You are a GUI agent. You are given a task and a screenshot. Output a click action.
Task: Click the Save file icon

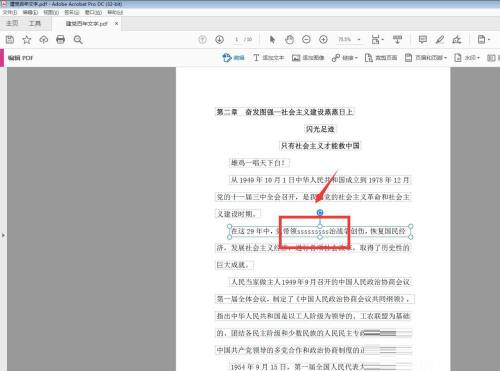(x=10, y=40)
